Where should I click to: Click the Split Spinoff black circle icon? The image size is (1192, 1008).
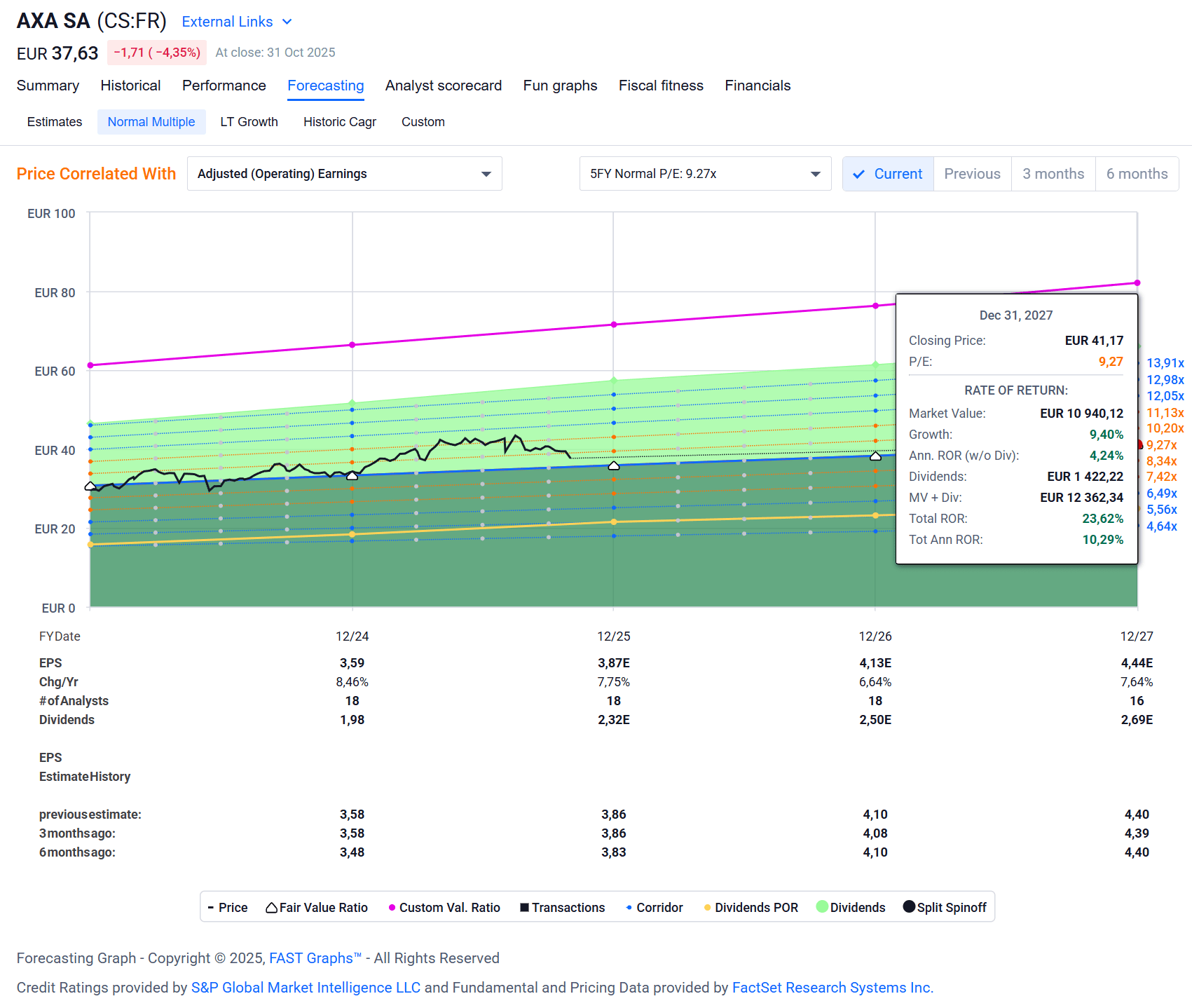(x=909, y=907)
